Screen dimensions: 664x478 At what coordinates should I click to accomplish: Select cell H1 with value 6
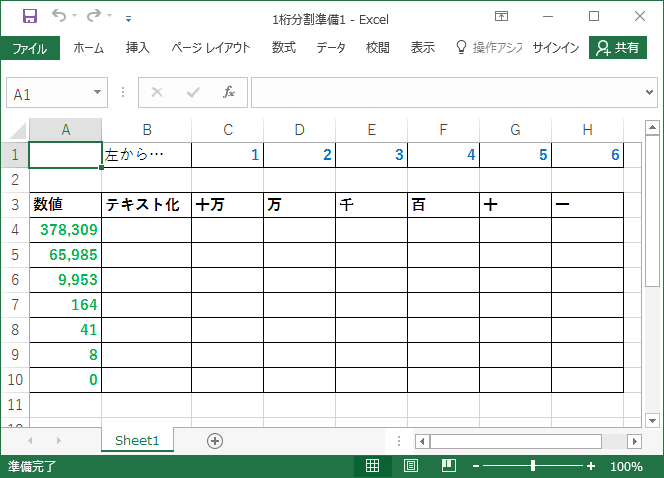pyautogui.click(x=587, y=155)
